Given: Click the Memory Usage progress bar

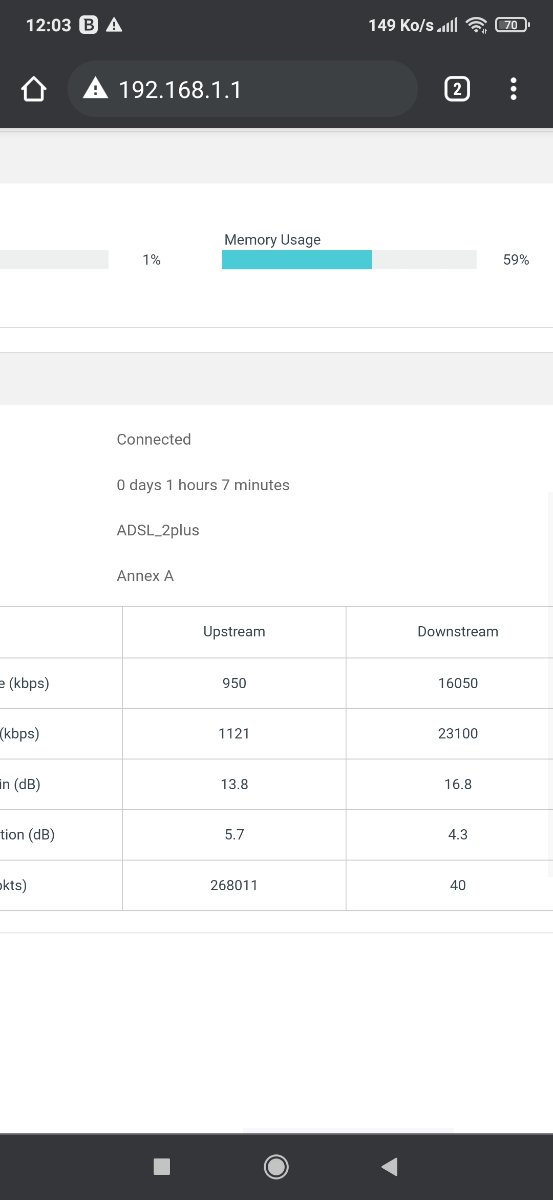Looking at the screenshot, I should [349, 260].
